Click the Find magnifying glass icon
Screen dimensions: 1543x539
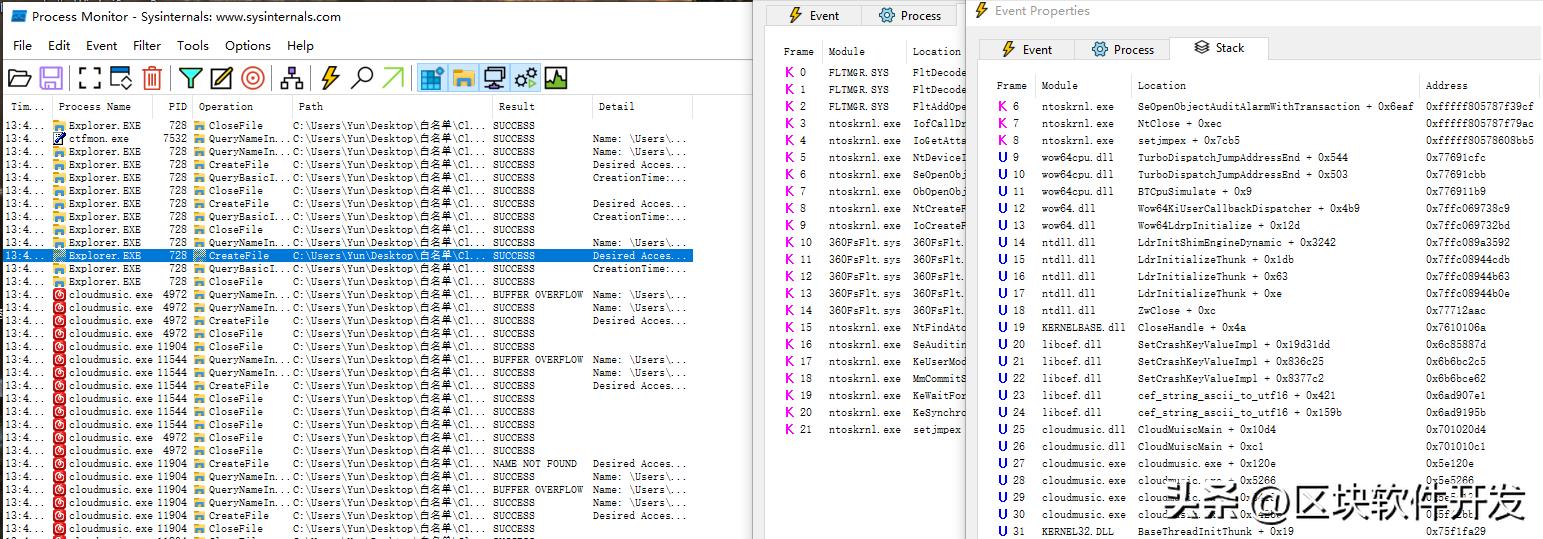pos(362,78)
